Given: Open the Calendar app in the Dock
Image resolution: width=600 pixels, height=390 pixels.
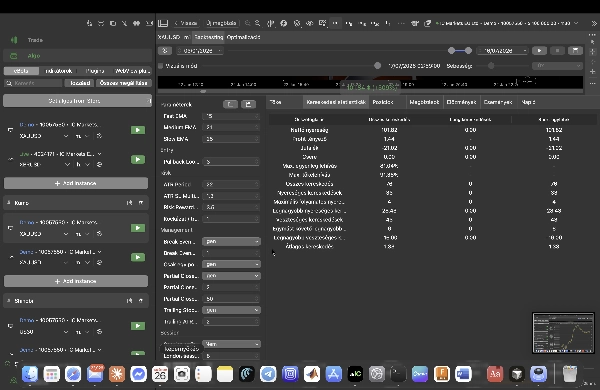Looking at the screenshot, I should (x=160, y=374).
